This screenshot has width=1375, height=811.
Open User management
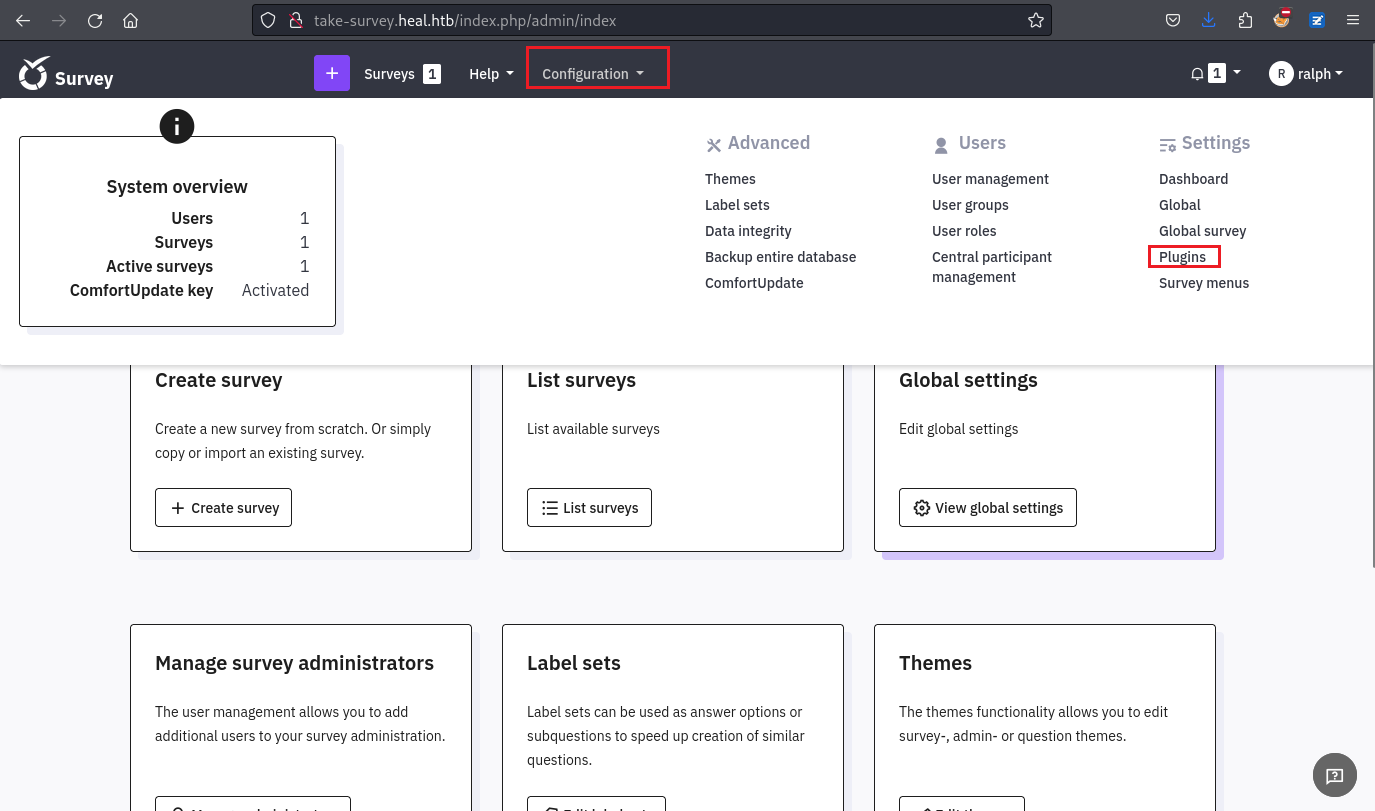point(990,179)
